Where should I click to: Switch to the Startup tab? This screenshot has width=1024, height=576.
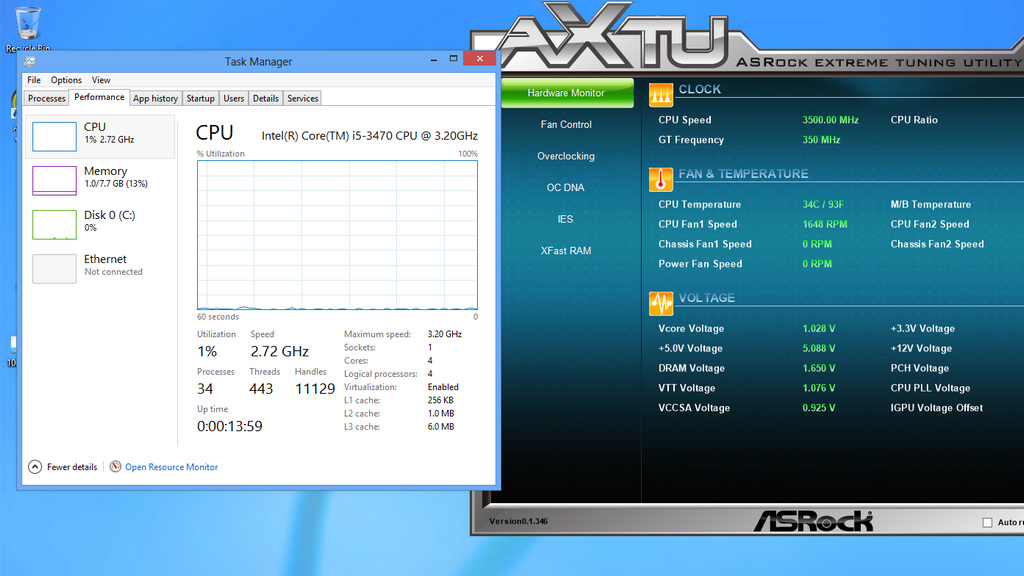200,98
